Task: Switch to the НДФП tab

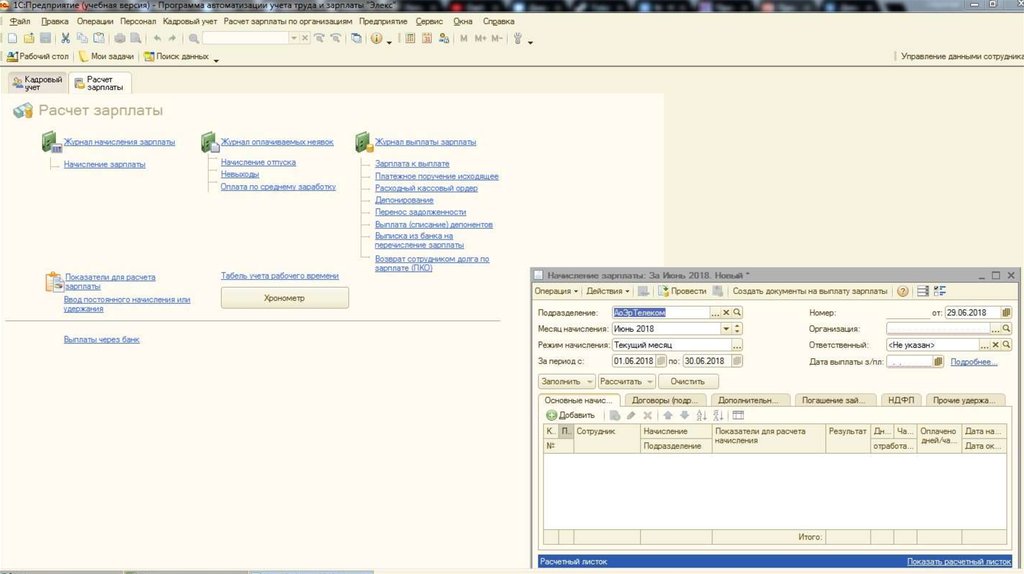Action: click(901, 399)
